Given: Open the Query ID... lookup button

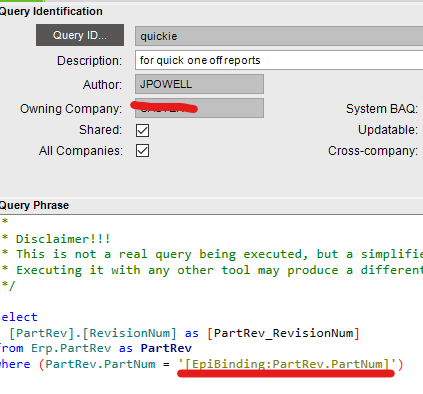Looking at the screenshot, I should pyautogui.click(x=80, y=35).
